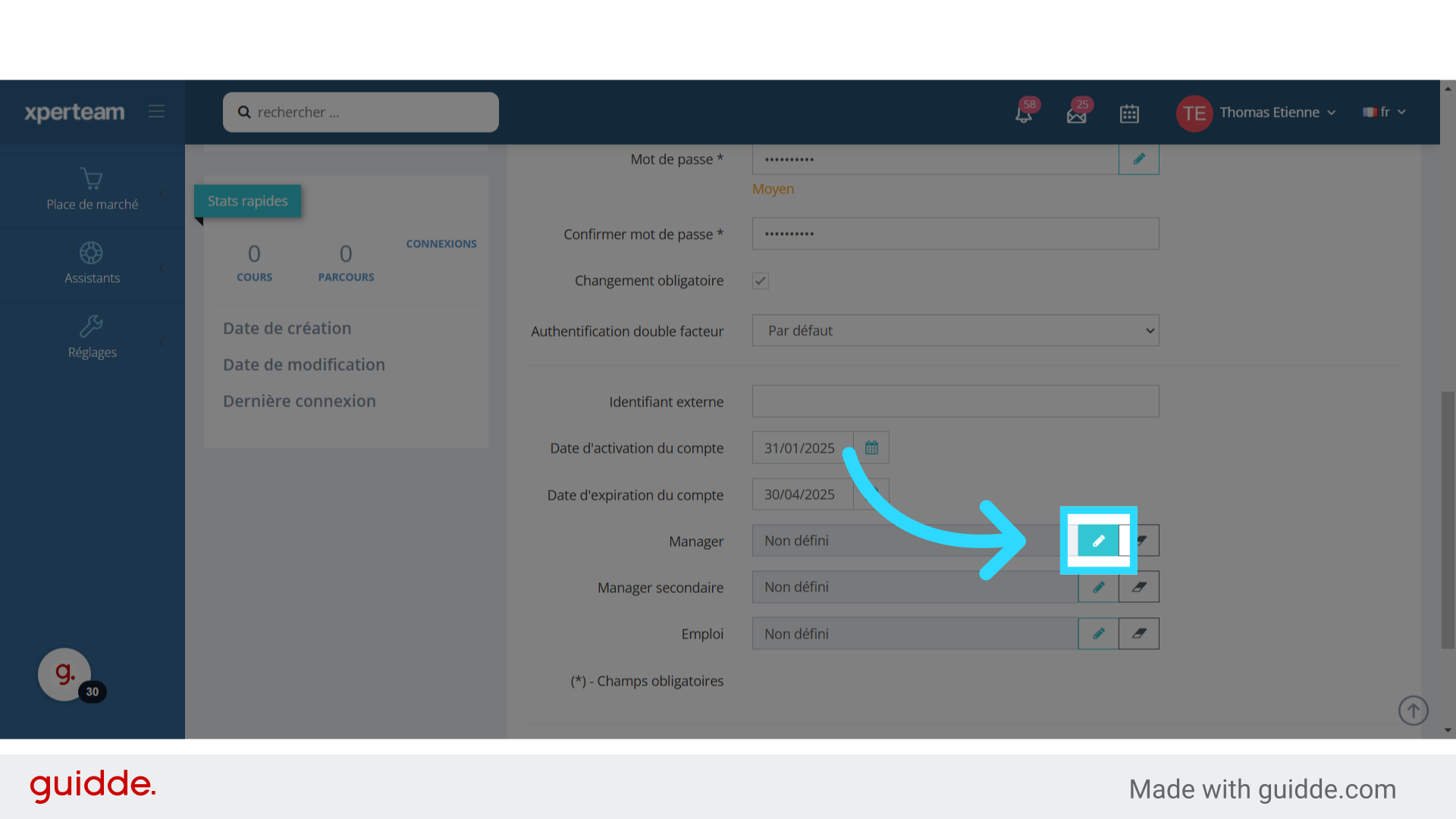The image size is (1456, 819).
Task: Open date picker for account activation
Action: tap(871, 448)
